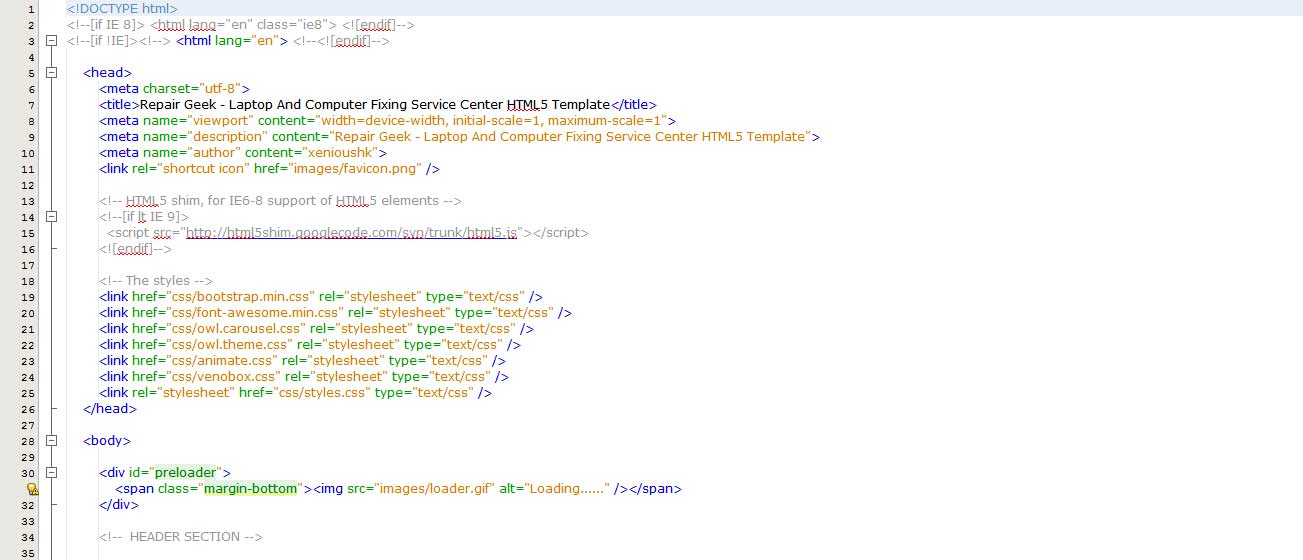Click the HEADER SECTION comment

pos(180,537)
